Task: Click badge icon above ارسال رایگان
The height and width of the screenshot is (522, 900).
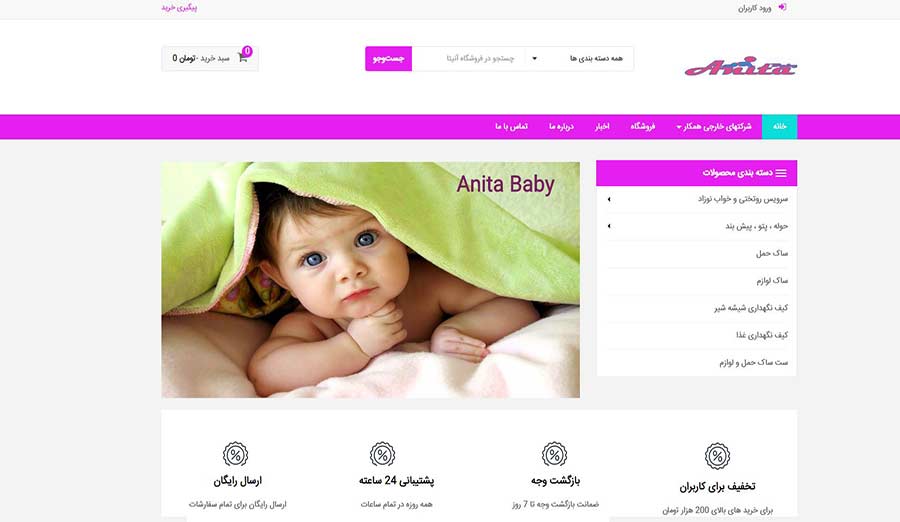Action: (x=235, y=455)
